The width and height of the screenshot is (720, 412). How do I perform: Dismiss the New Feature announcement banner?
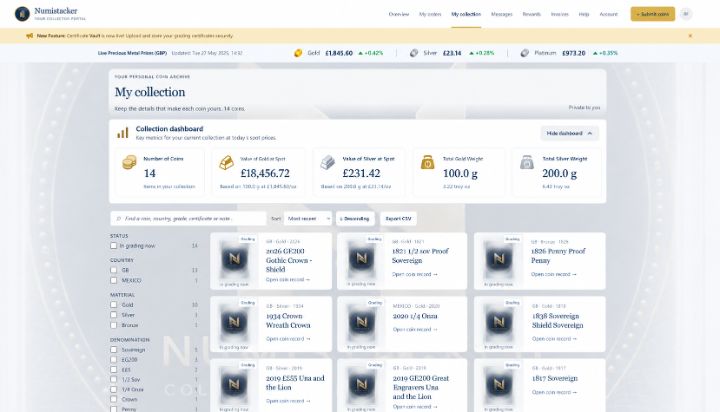690,36
